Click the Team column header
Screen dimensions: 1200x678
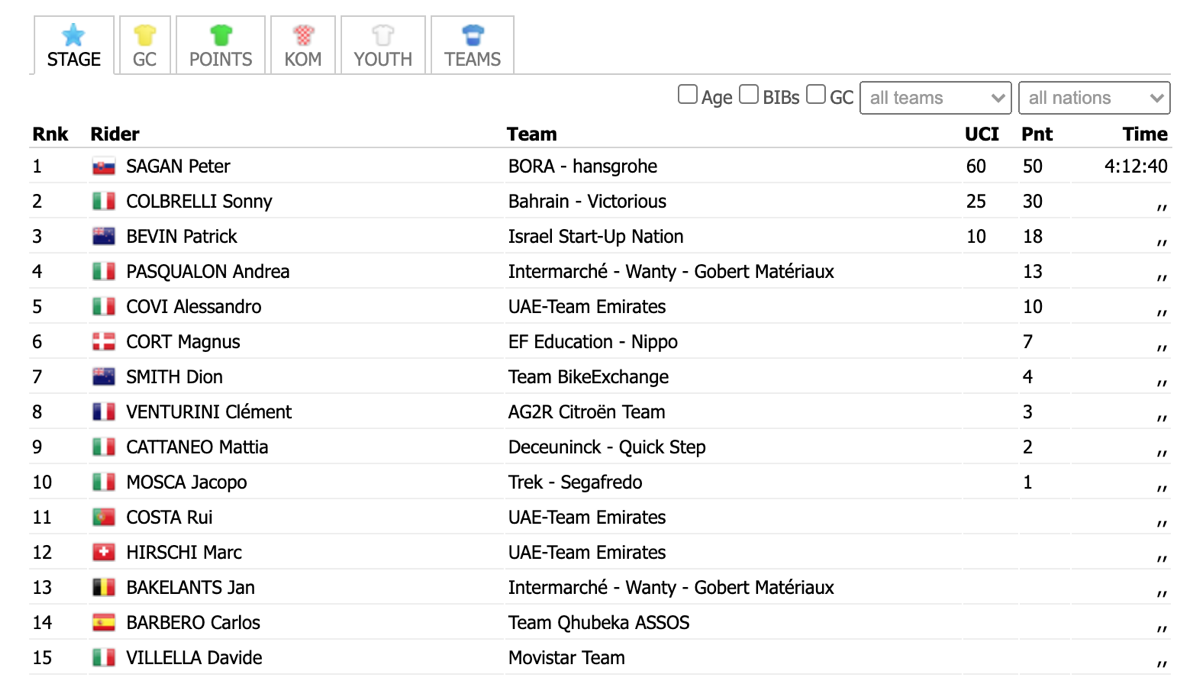click(532, 134)
